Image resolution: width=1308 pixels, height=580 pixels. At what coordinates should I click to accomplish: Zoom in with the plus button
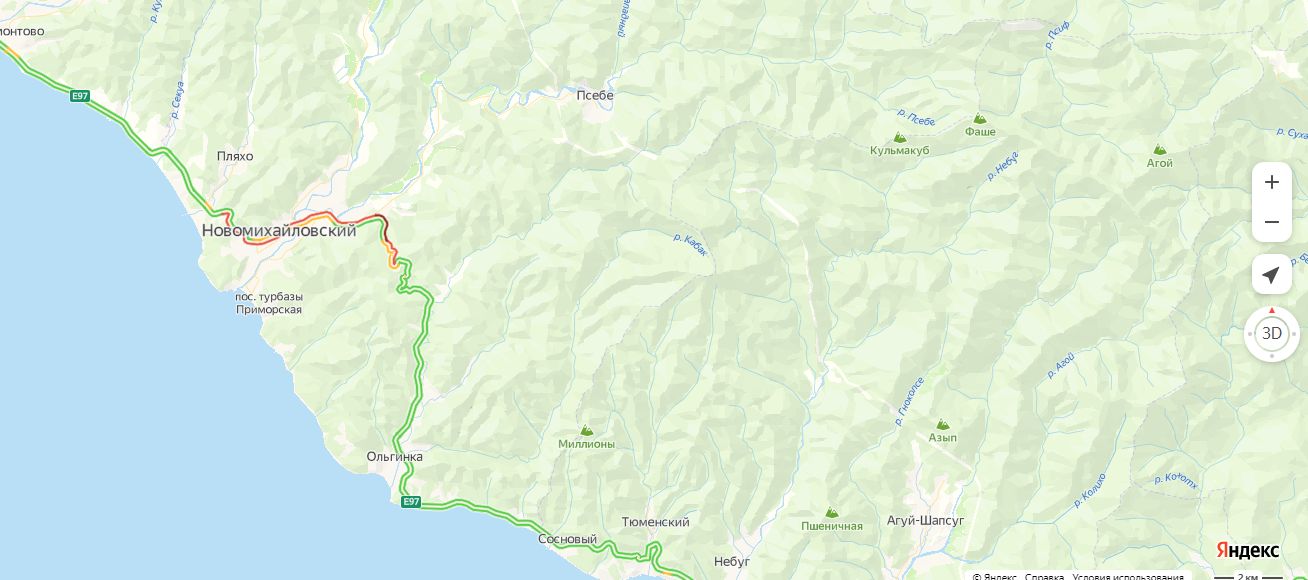(x=1271, y=182)
